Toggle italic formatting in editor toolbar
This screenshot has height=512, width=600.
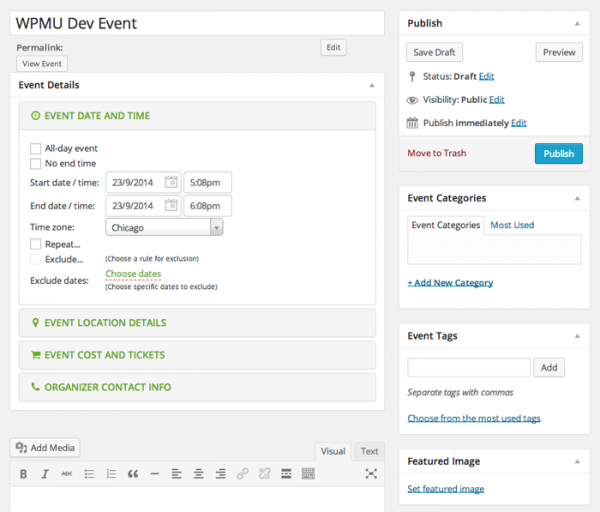pos(45,474)
